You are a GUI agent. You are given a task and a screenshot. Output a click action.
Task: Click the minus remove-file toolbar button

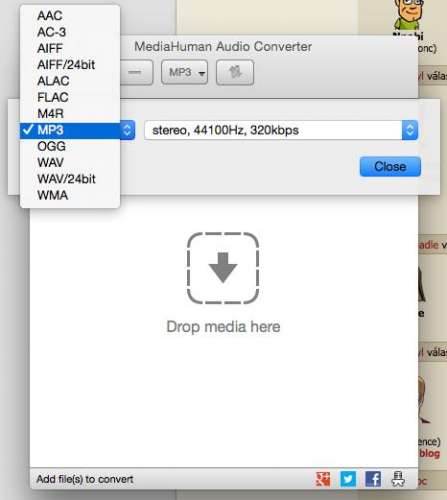tap(137, 72)
